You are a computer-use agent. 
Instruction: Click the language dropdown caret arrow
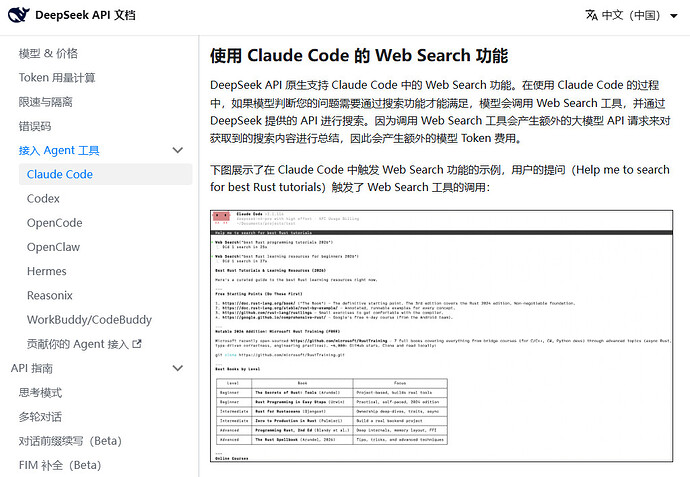pyautogui.click(x=673, y=16)
